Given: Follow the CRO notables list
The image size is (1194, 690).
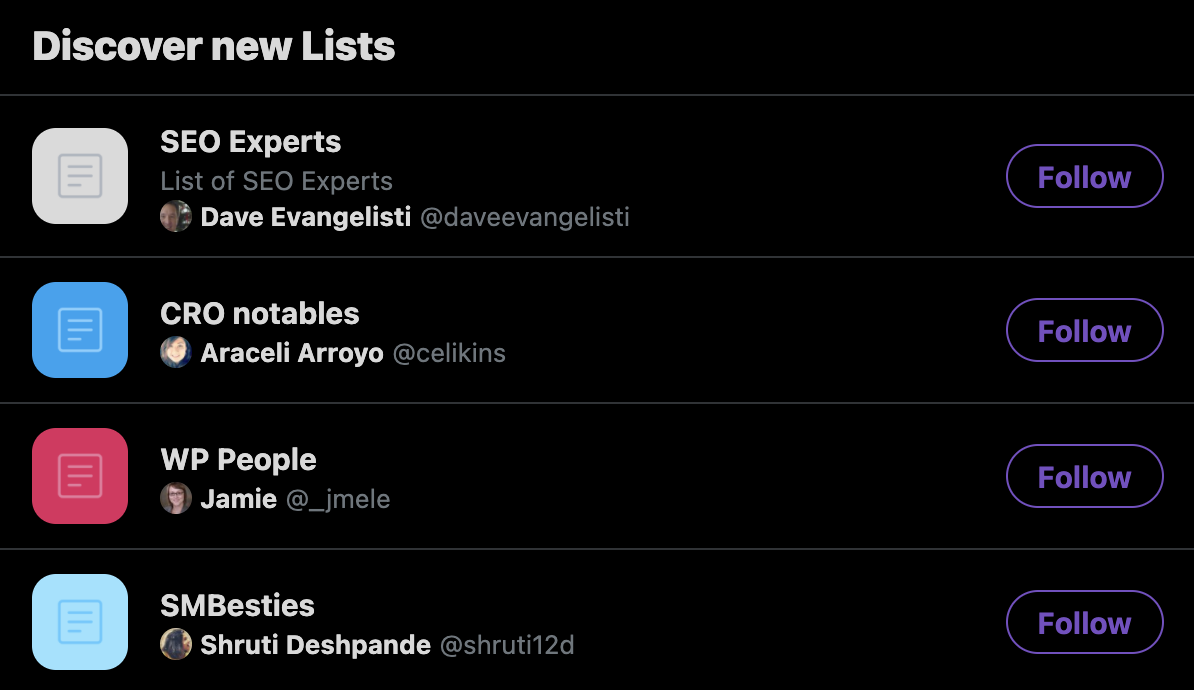Looking at the screenshot, I should pos(1084,330).
